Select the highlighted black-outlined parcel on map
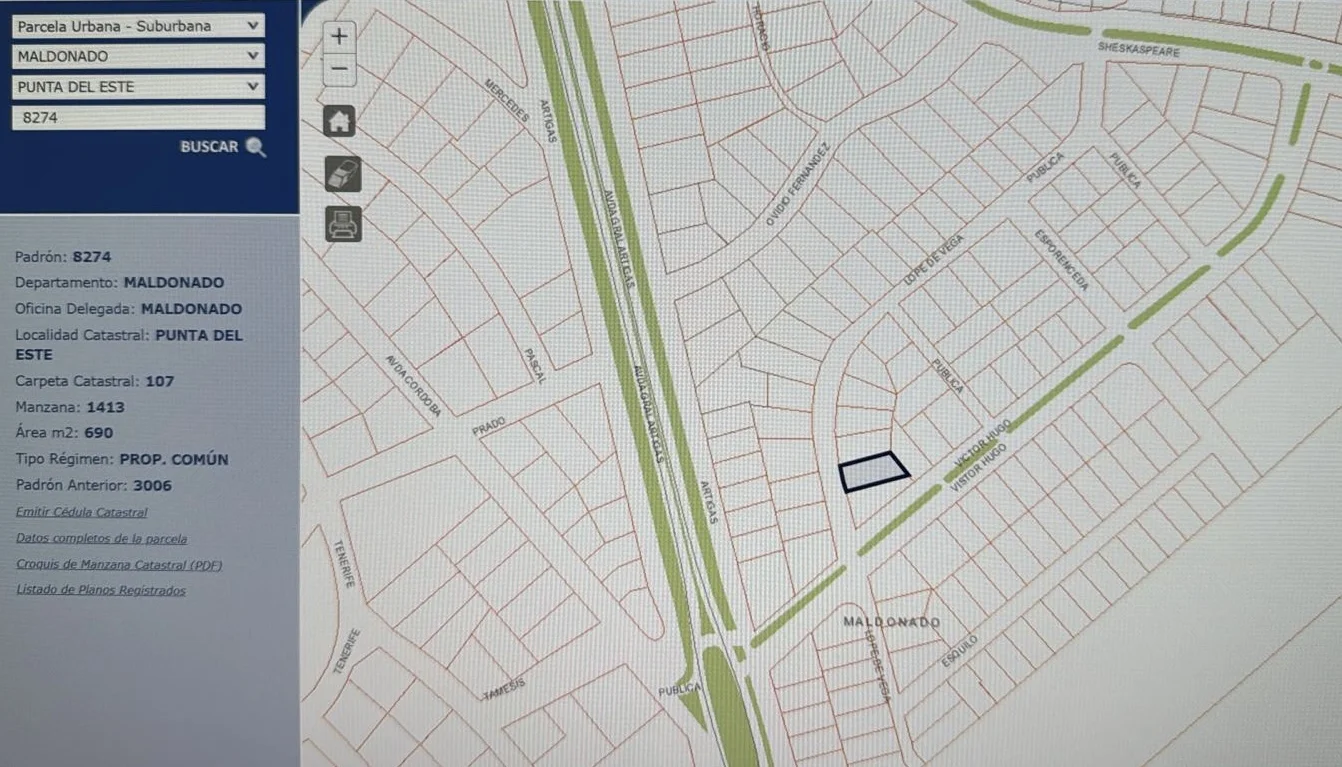1342x767 pixels. [872, 471]
